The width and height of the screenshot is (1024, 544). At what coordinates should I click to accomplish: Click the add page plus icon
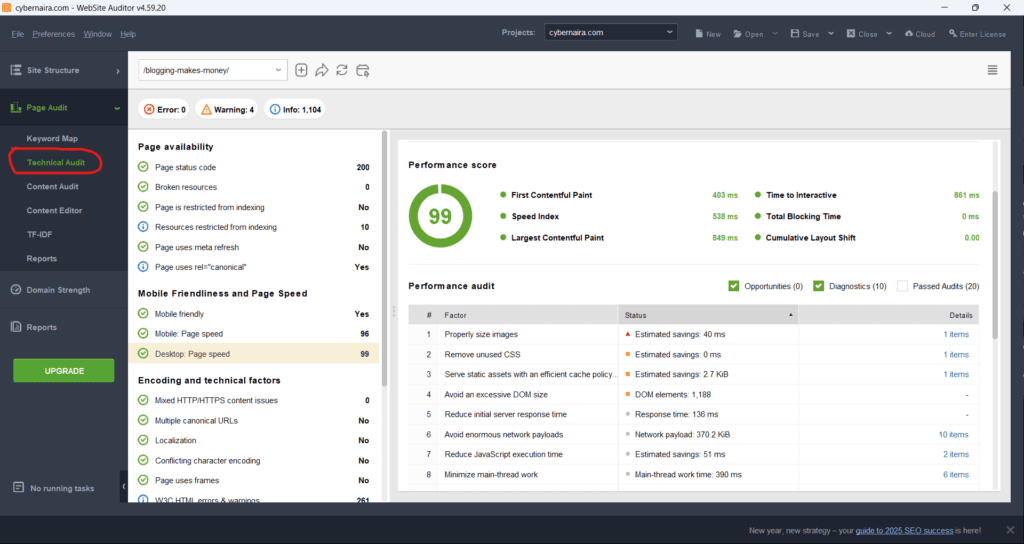[x=301, y=70]
